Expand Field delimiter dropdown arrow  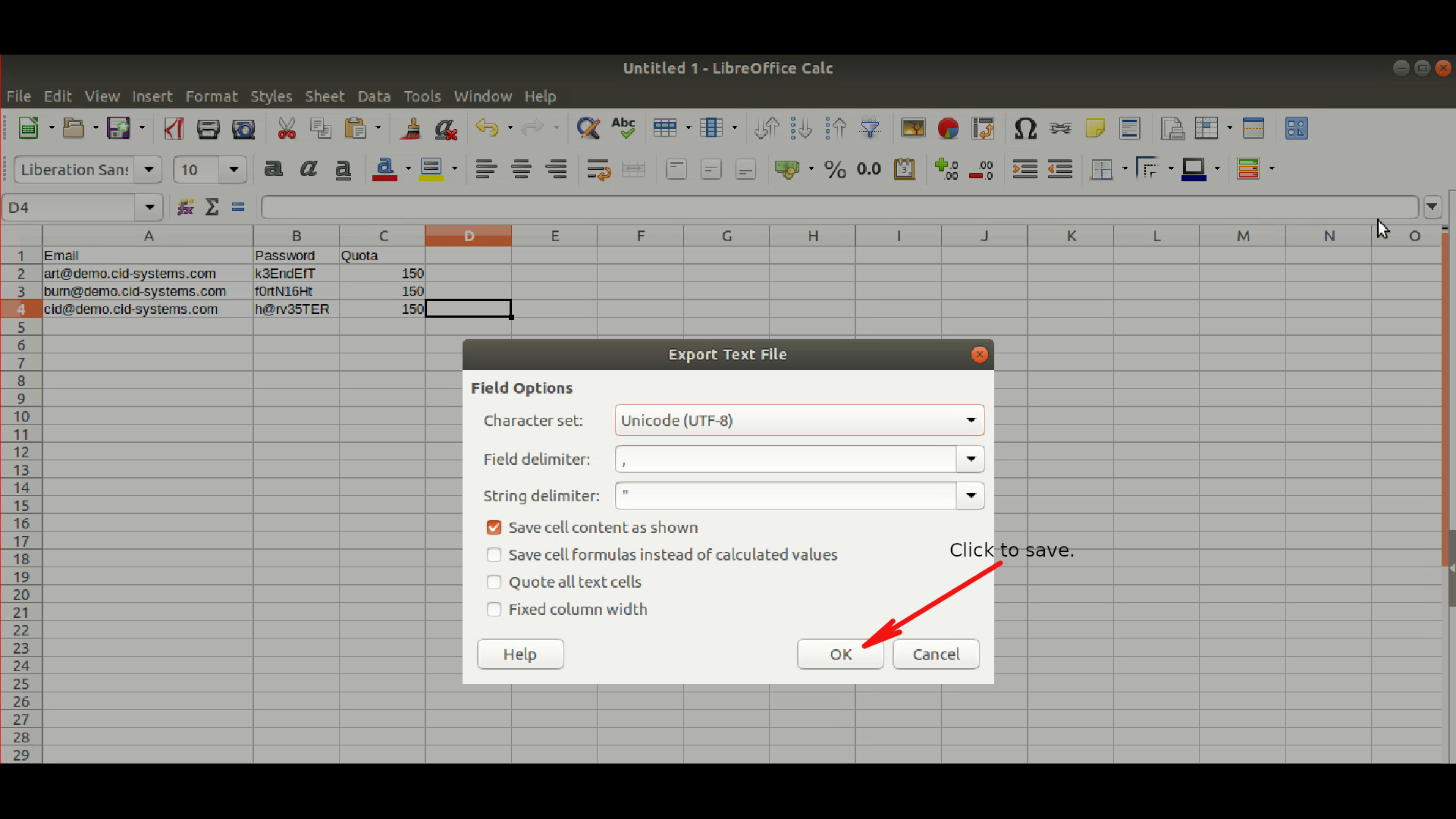click(x=971, y=459)
